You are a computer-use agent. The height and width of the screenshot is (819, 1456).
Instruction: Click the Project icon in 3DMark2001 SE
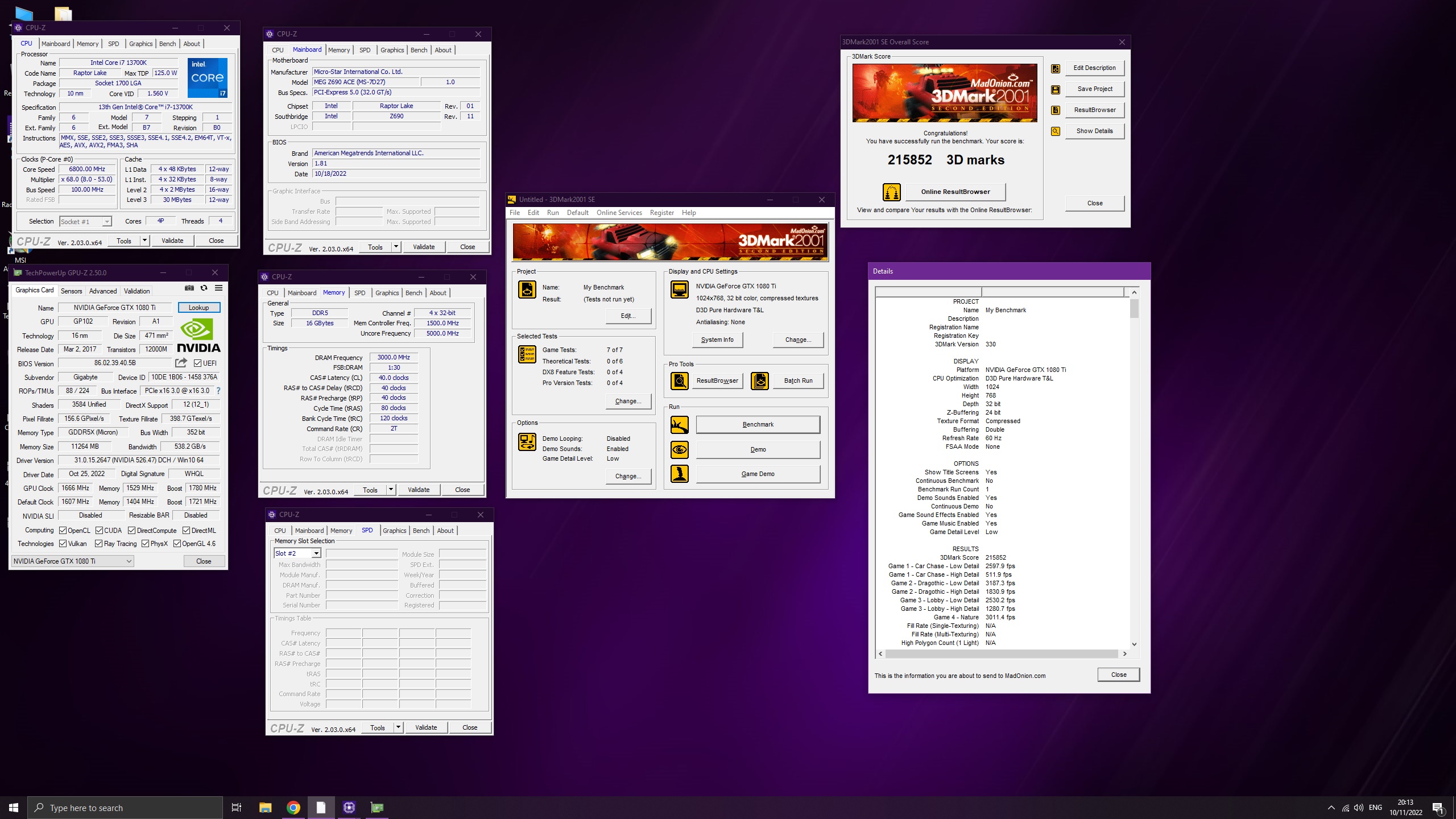click(x=527, y=289)
